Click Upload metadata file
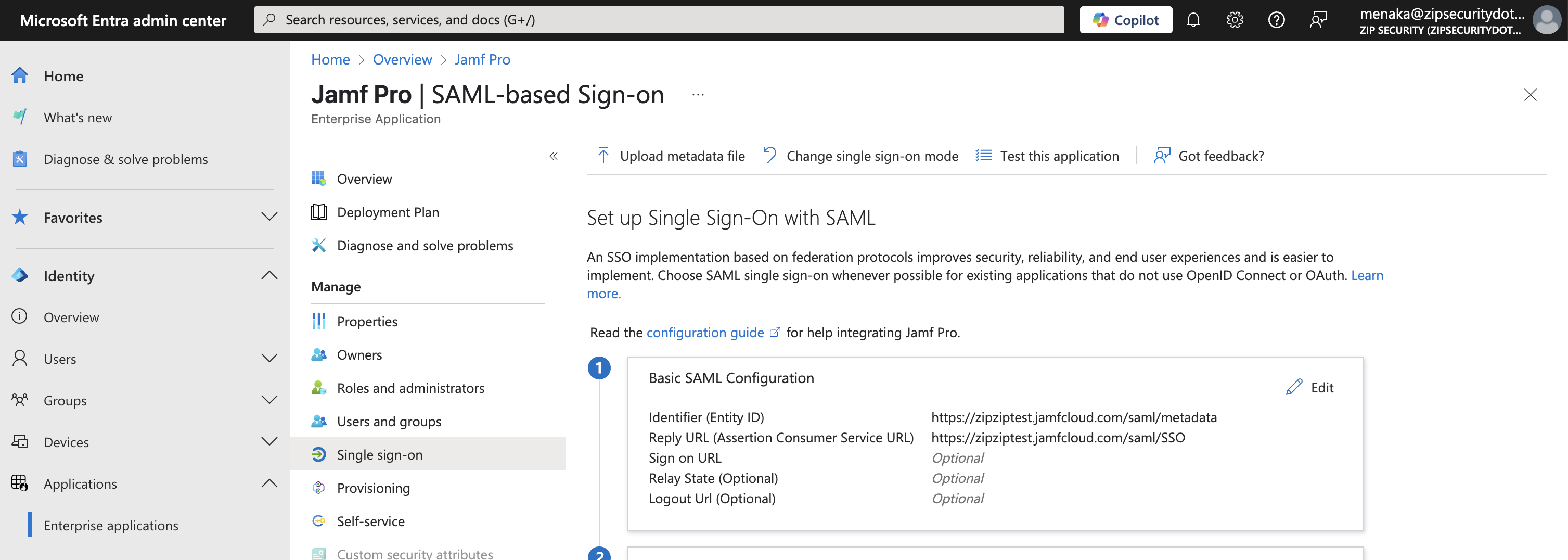The height and width of the screenshot is (560, 1568). (670, 156)
